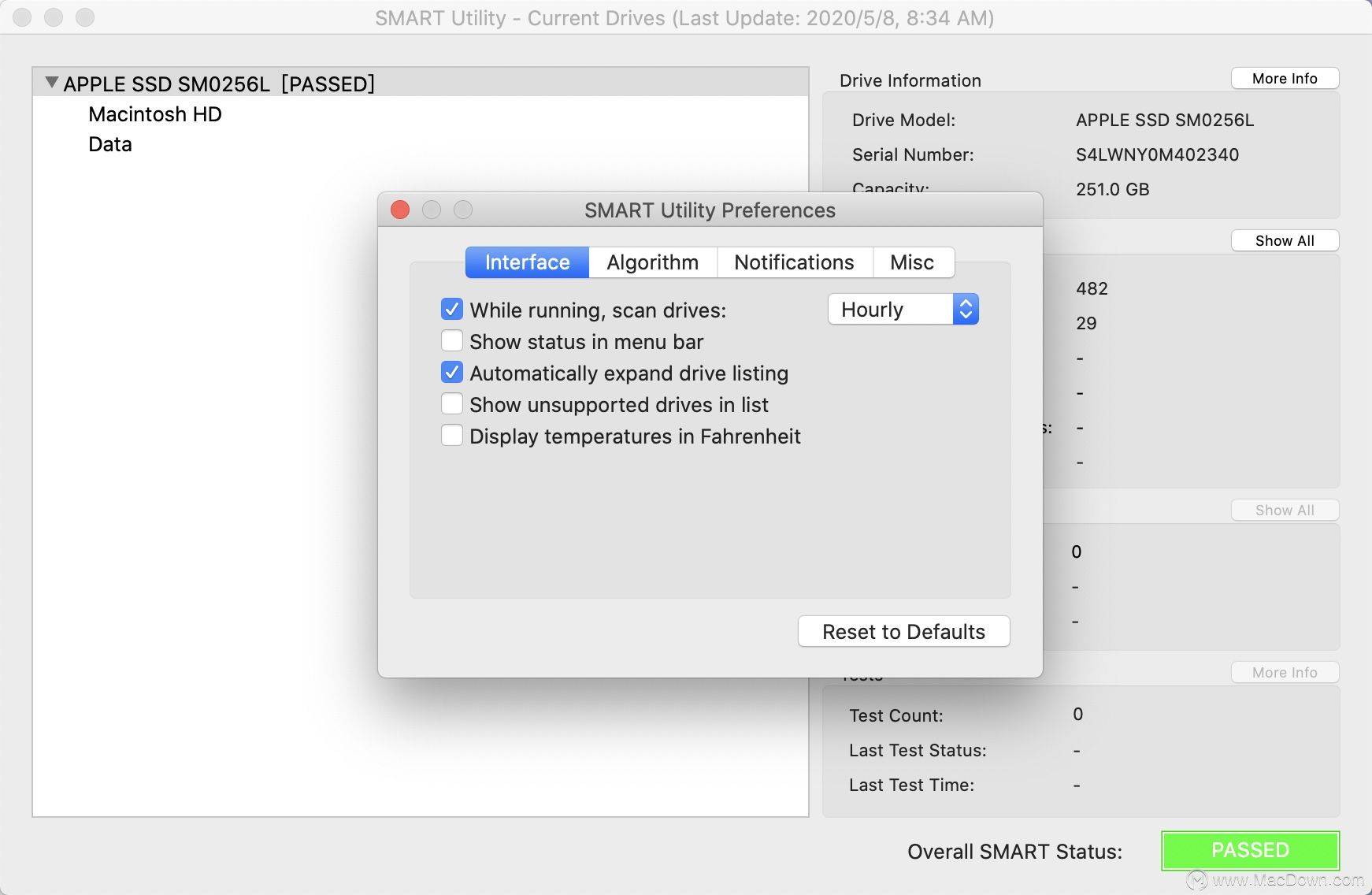Open the Misc tab
The height and width of the screenshot is (895, 1372).
point(913,262)
